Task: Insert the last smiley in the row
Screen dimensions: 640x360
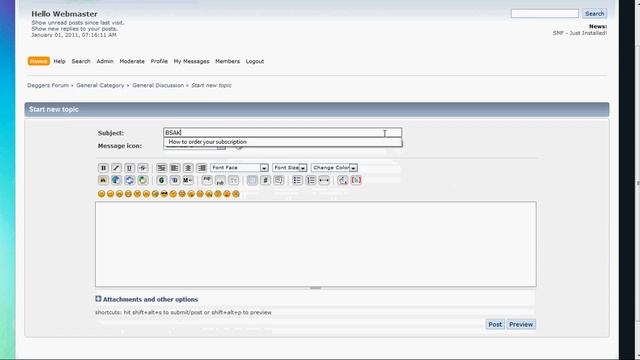Action: (236, 194)
